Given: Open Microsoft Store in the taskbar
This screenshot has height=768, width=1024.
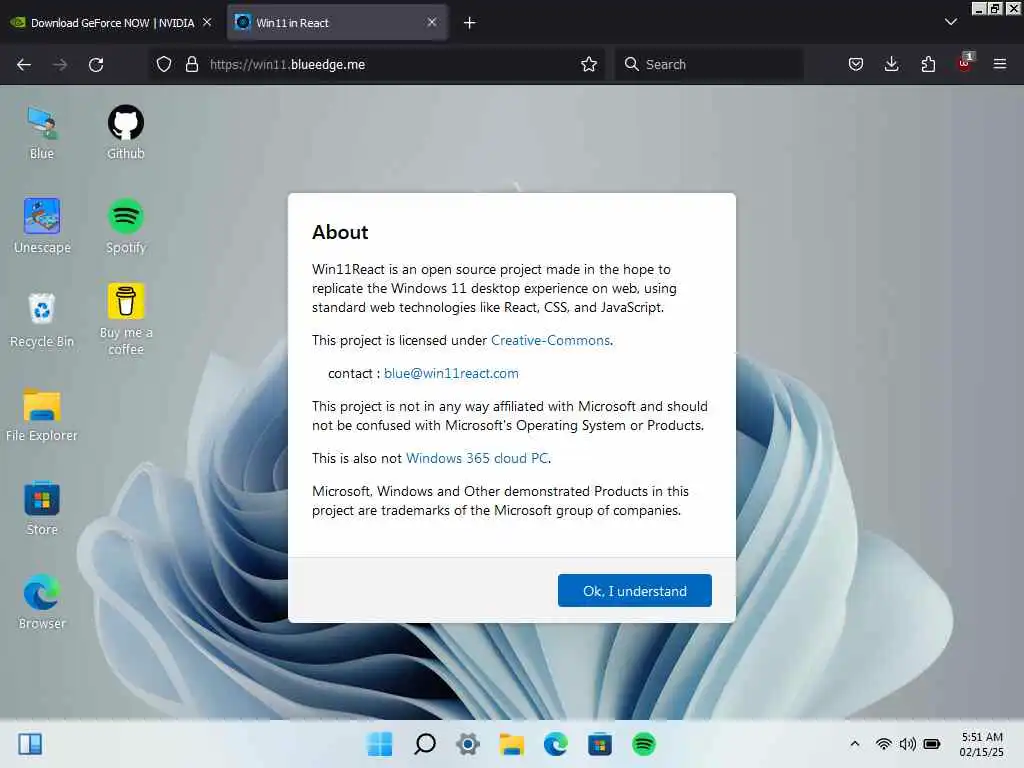Looking at the screenshot, I should [600, 744].
